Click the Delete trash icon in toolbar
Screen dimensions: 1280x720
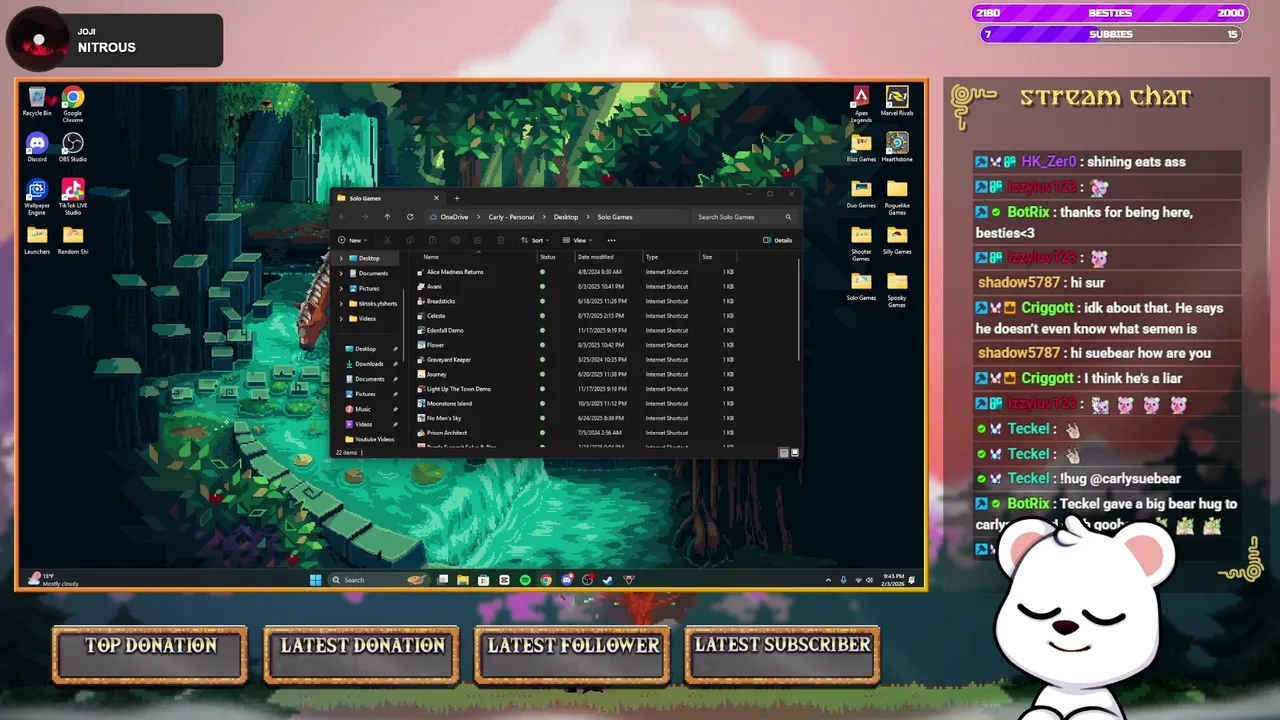click(500, 240)
